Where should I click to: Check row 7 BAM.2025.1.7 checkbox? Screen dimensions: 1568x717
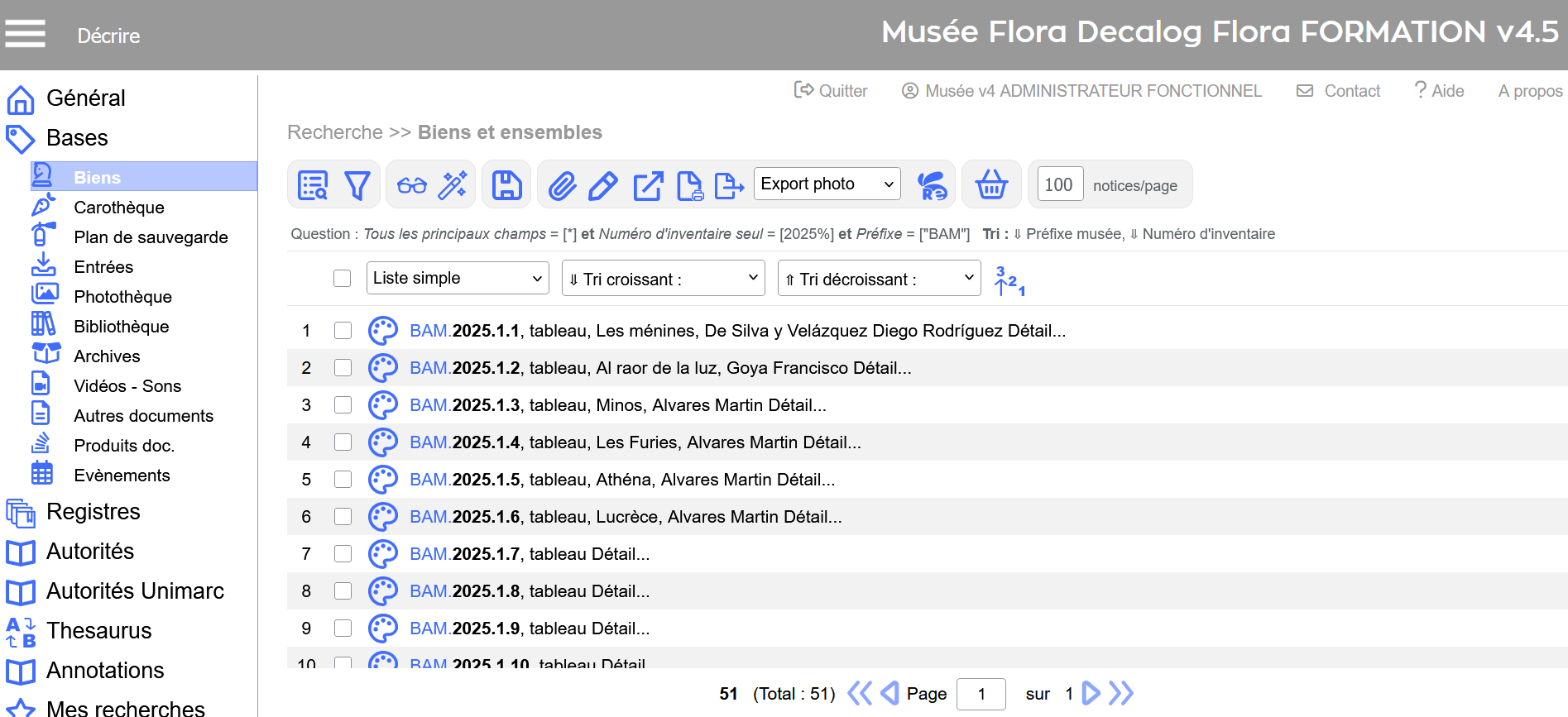tap(343, 554)
